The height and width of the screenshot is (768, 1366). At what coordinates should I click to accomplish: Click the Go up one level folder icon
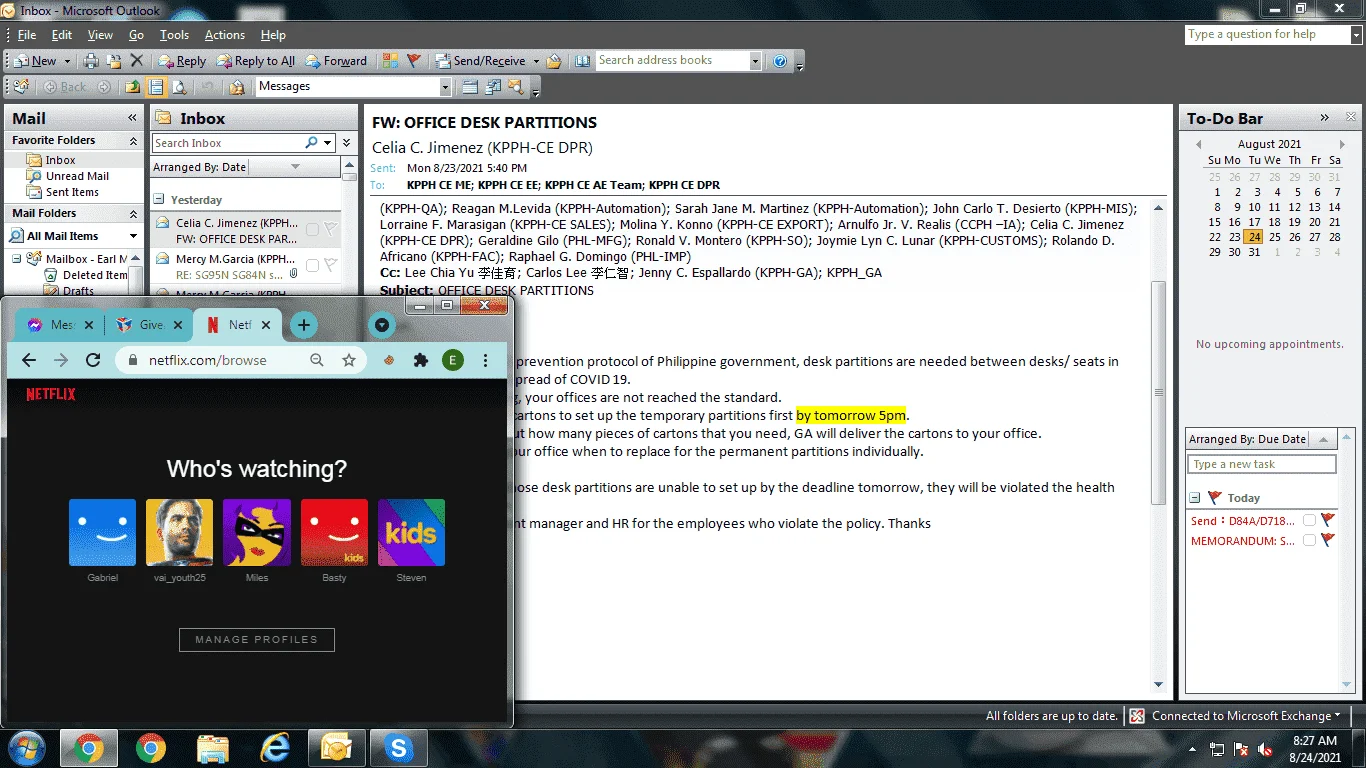pos(133,87)
